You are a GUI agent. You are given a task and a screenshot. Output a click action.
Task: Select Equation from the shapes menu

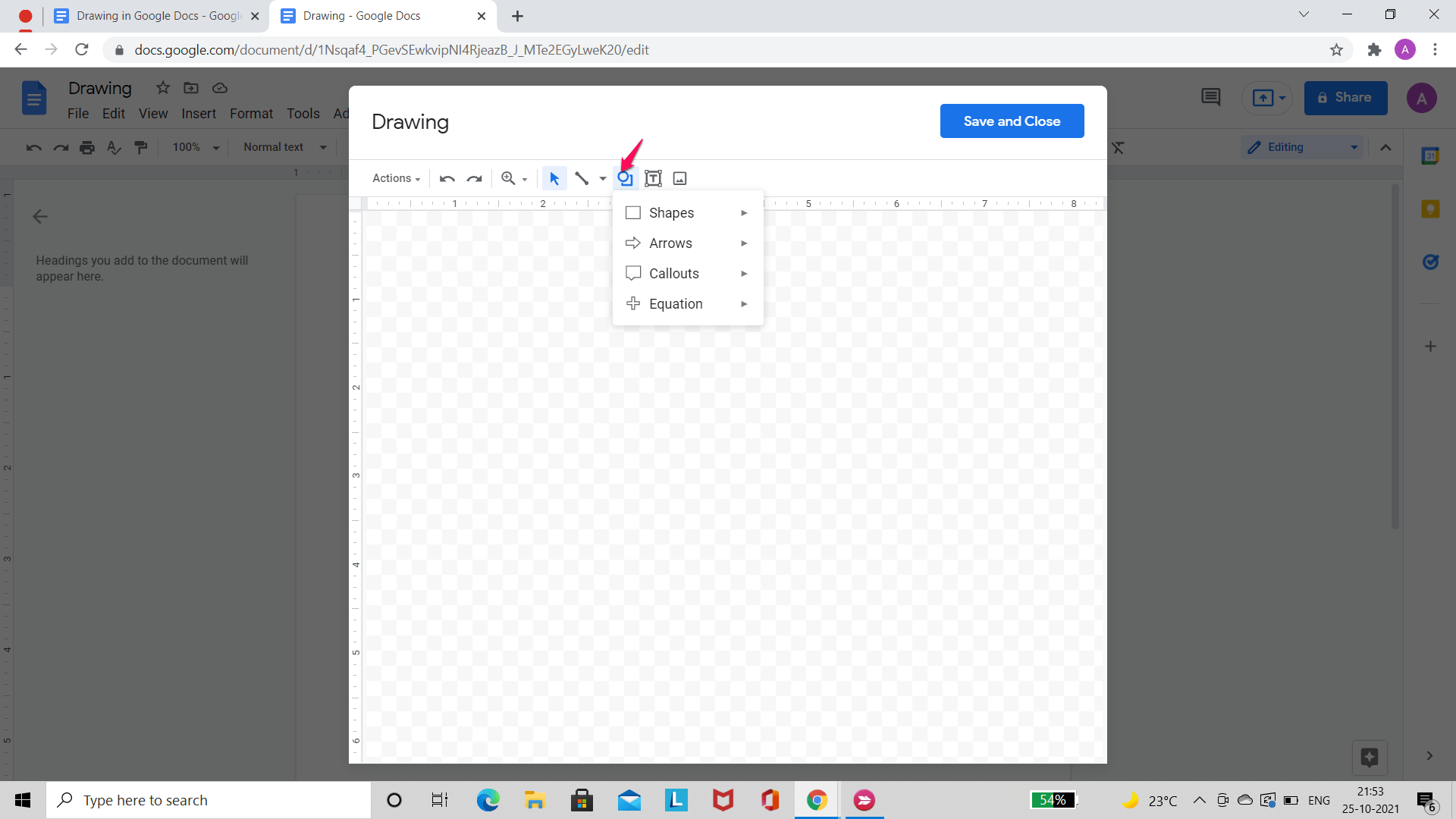coord(676,304)
